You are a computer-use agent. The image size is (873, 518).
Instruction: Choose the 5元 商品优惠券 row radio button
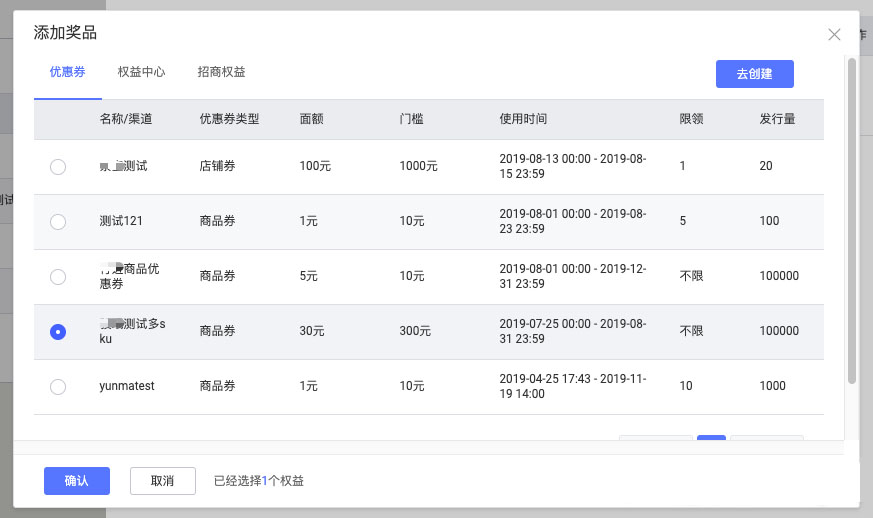pyautogui.click(x=58, y=277)
